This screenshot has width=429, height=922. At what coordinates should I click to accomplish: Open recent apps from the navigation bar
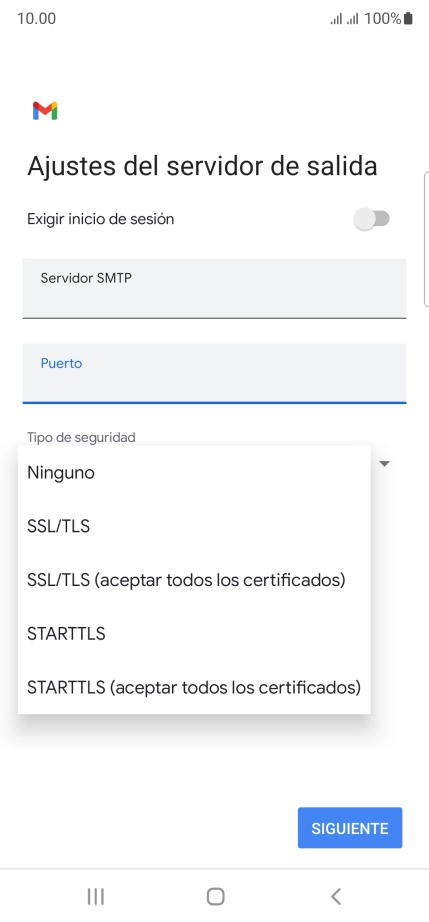tap(95, 896)
